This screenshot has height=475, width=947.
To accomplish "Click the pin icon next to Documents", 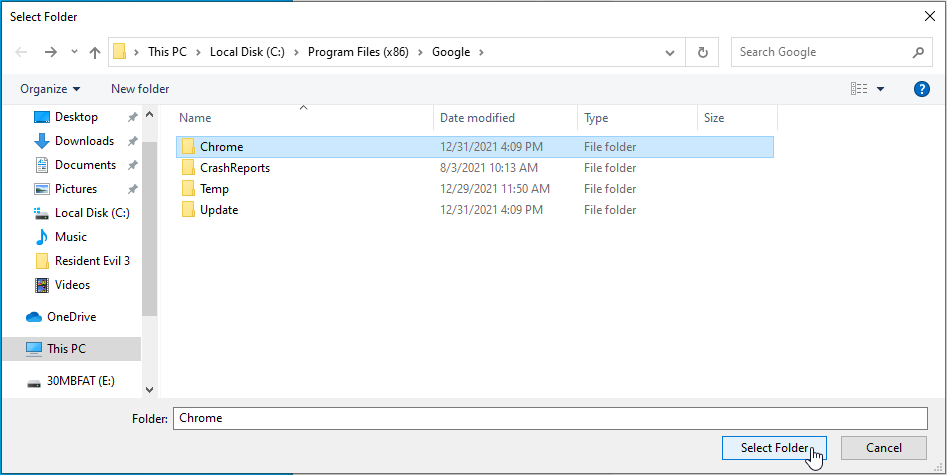I will pyautogui.click(x=132, y=165).
